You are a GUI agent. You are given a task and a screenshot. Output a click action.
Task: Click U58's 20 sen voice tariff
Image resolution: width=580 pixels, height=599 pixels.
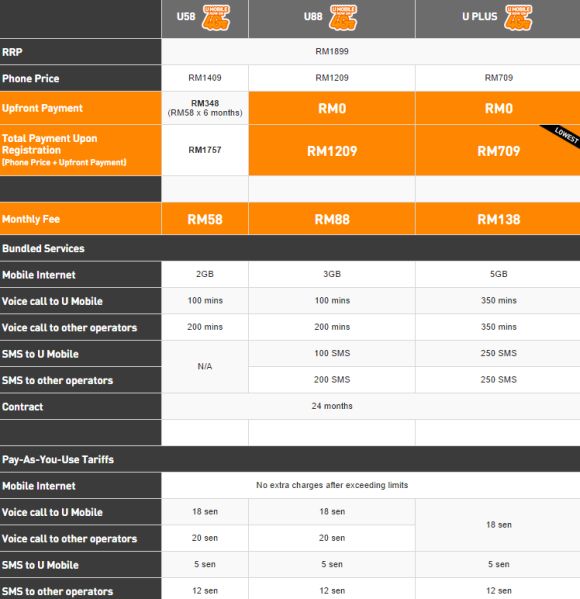point(205,537)
